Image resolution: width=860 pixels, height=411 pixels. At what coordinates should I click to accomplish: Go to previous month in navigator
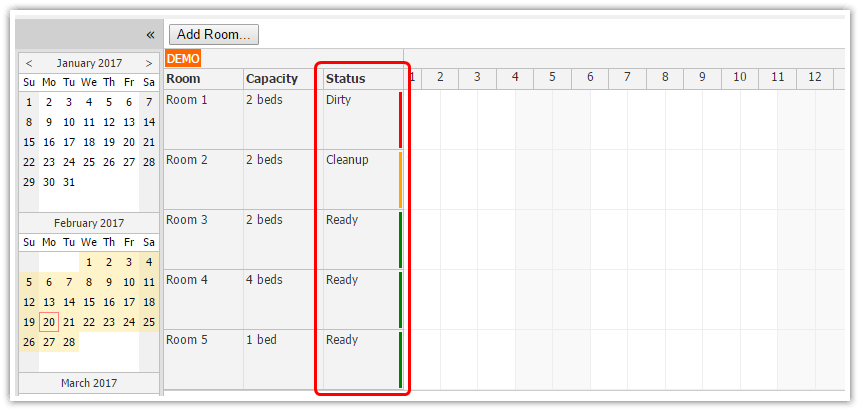coord(29,63)
